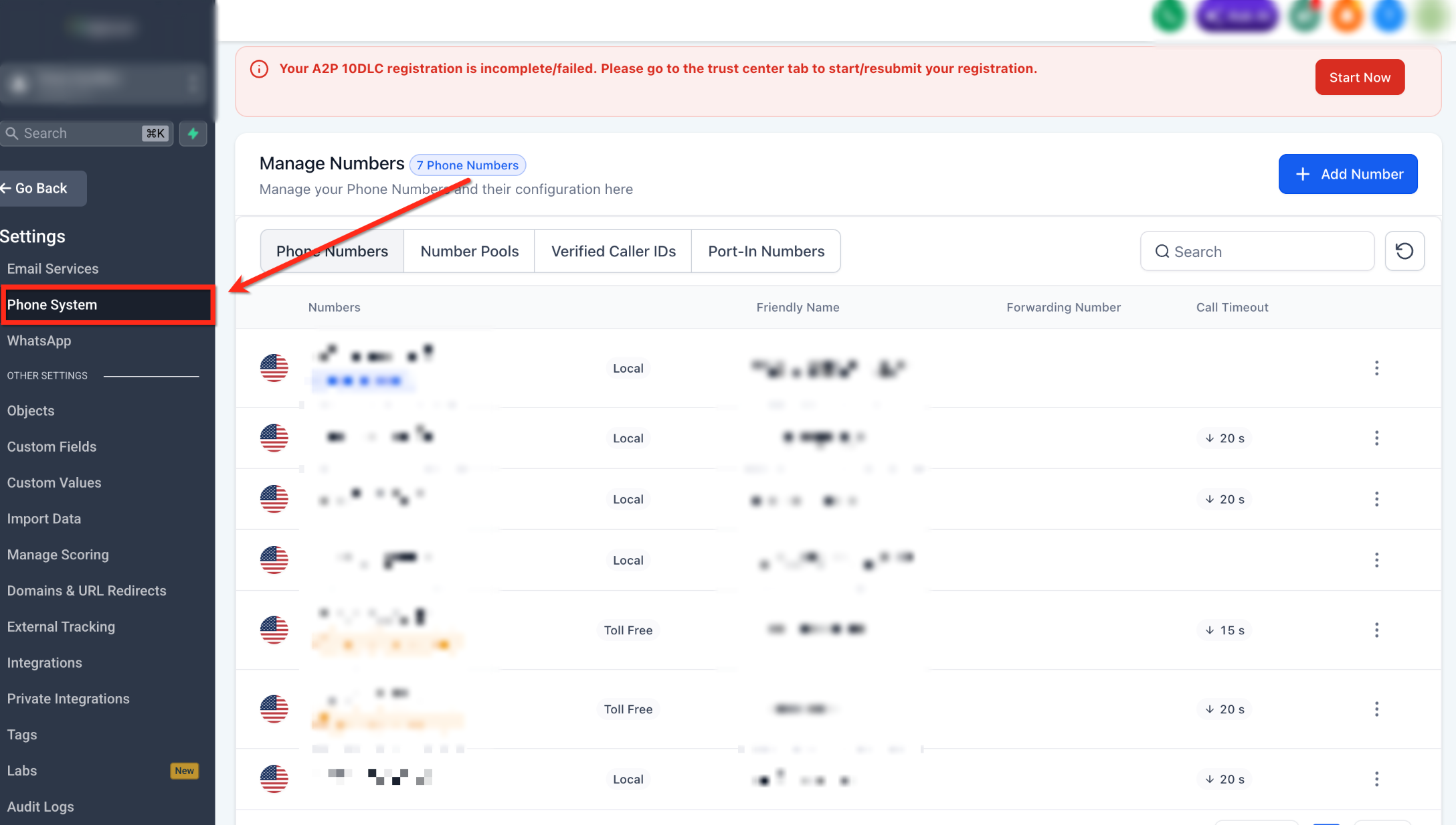Open the Verified Caller IDs tab

pos(613,251)
